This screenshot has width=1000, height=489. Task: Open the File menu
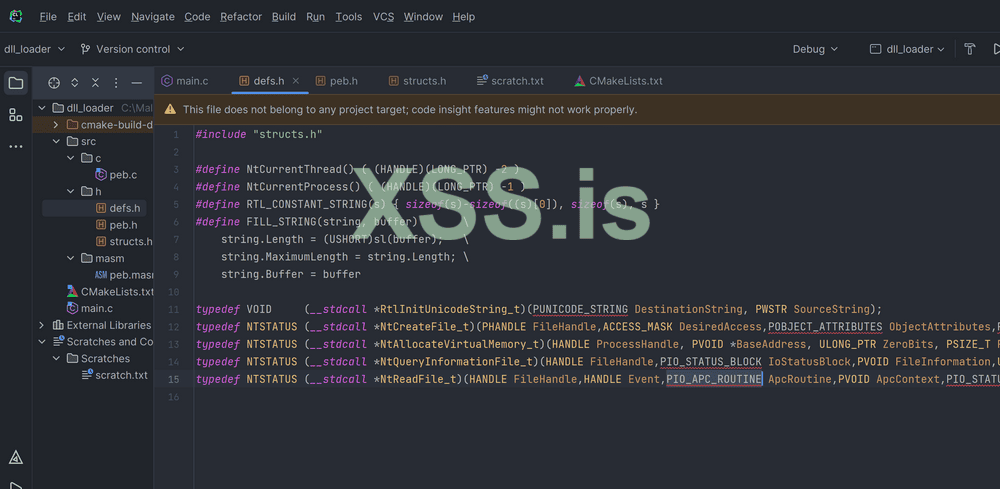pos(48,17)
